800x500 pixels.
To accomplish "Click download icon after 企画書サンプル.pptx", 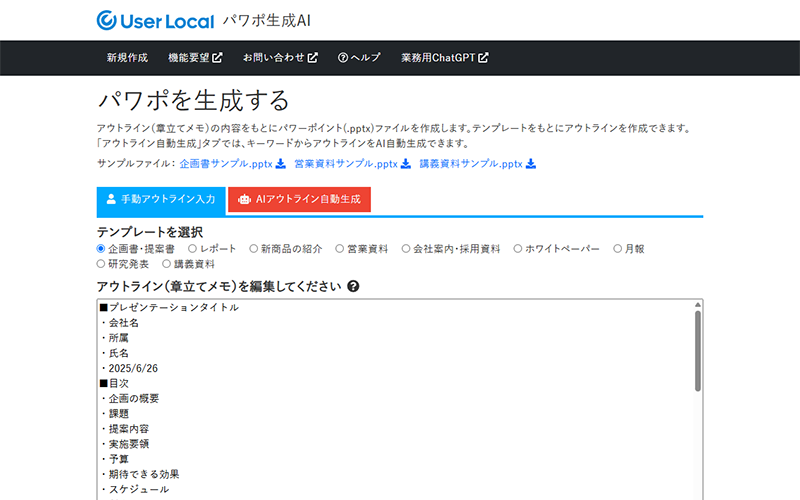I will click(281, 164).
